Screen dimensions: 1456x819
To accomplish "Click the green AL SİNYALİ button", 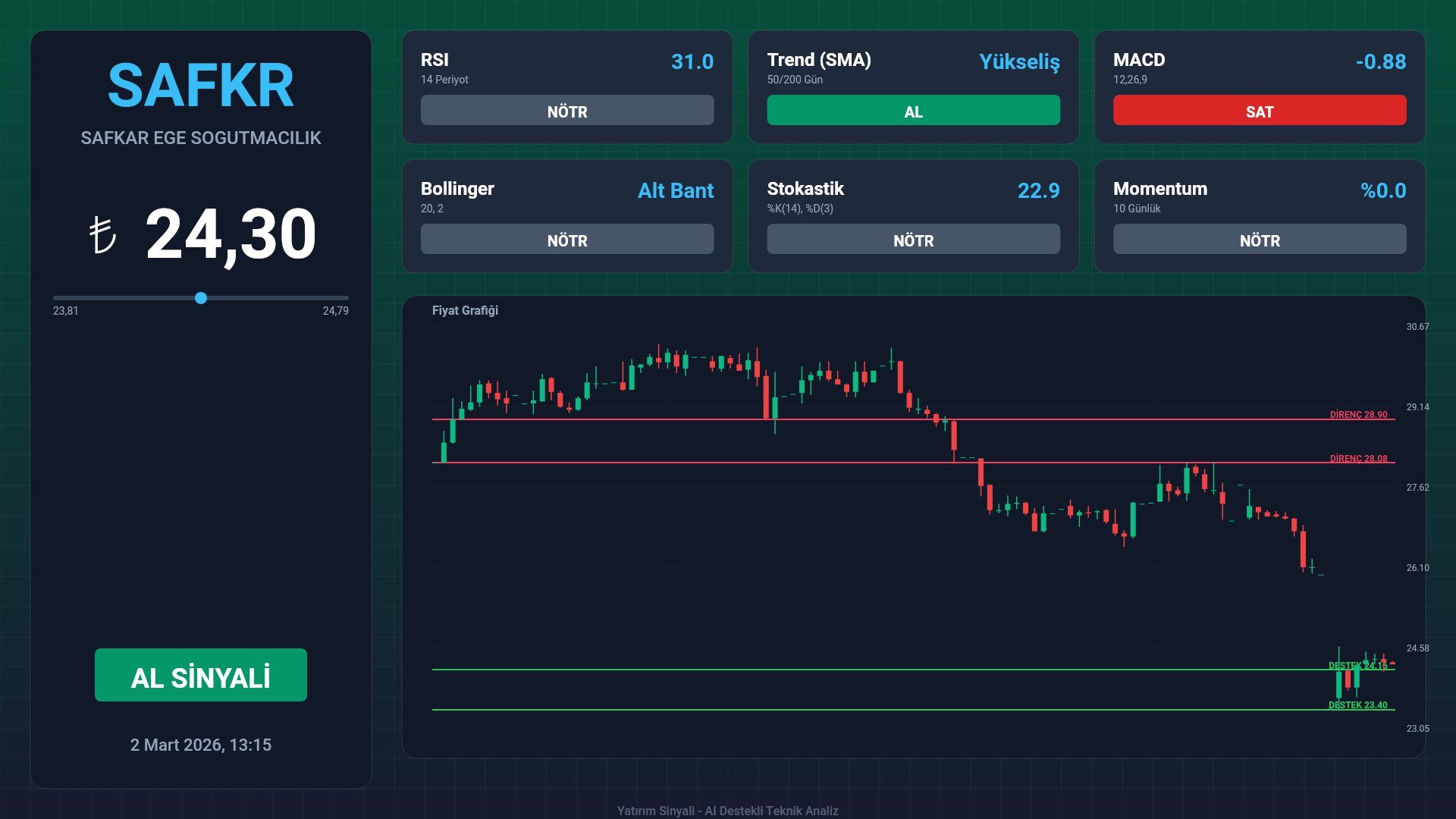I will pos(201,675).
